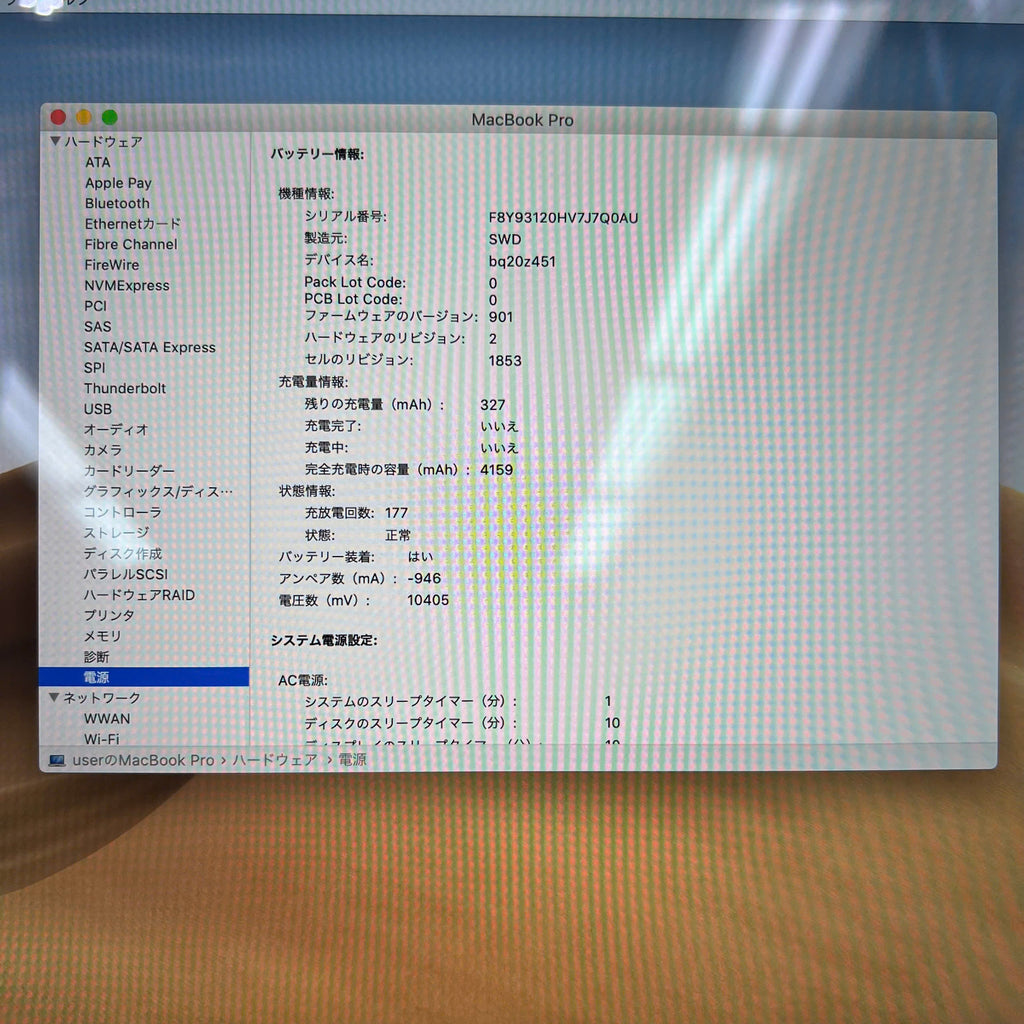Click the AC電源 label
The height and width of the screenshot is (1024, 1024).
coord(302,680)
